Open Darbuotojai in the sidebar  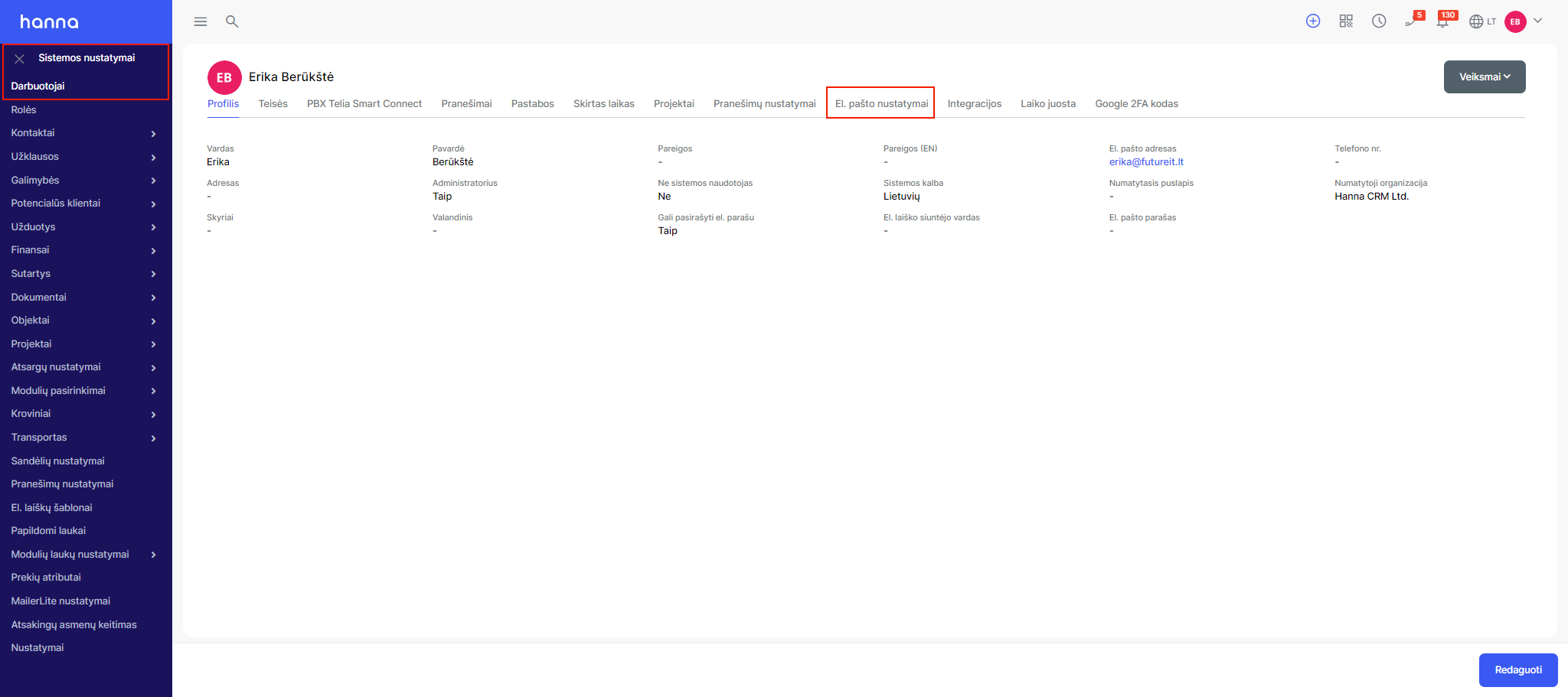[x=38, y=86]
